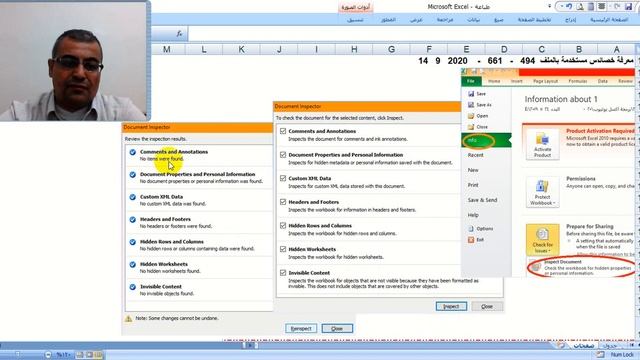Click the Redo arrow icon in quick access toolbar

point(618,7)
